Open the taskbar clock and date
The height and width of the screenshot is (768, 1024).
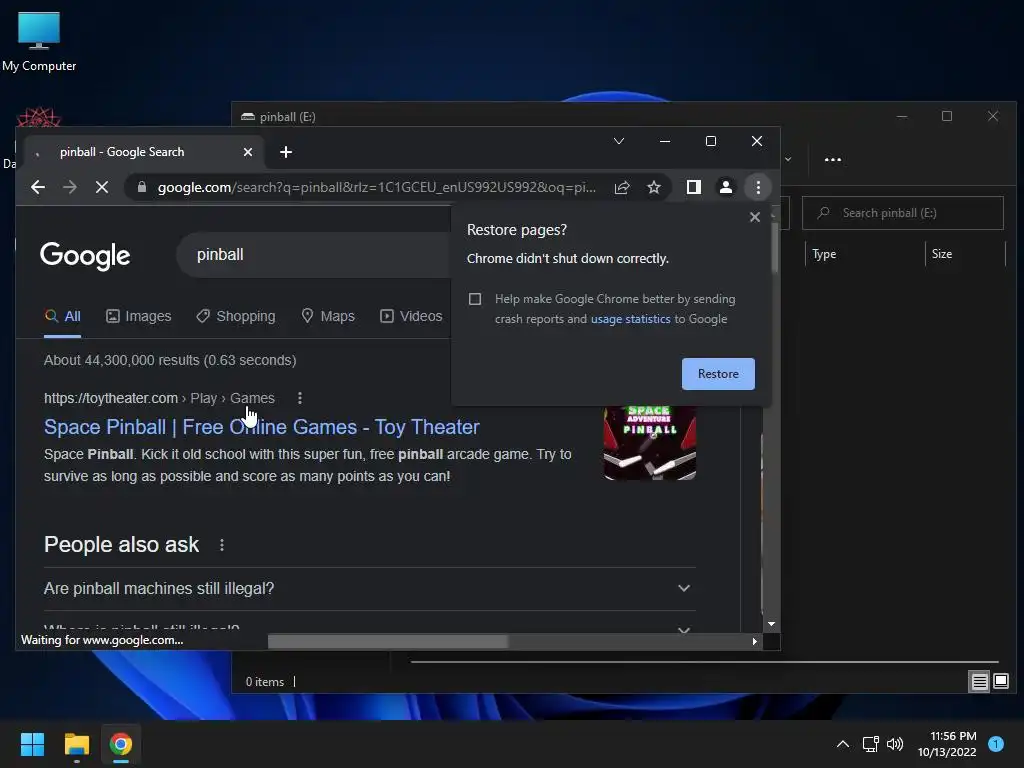point(947,744)
